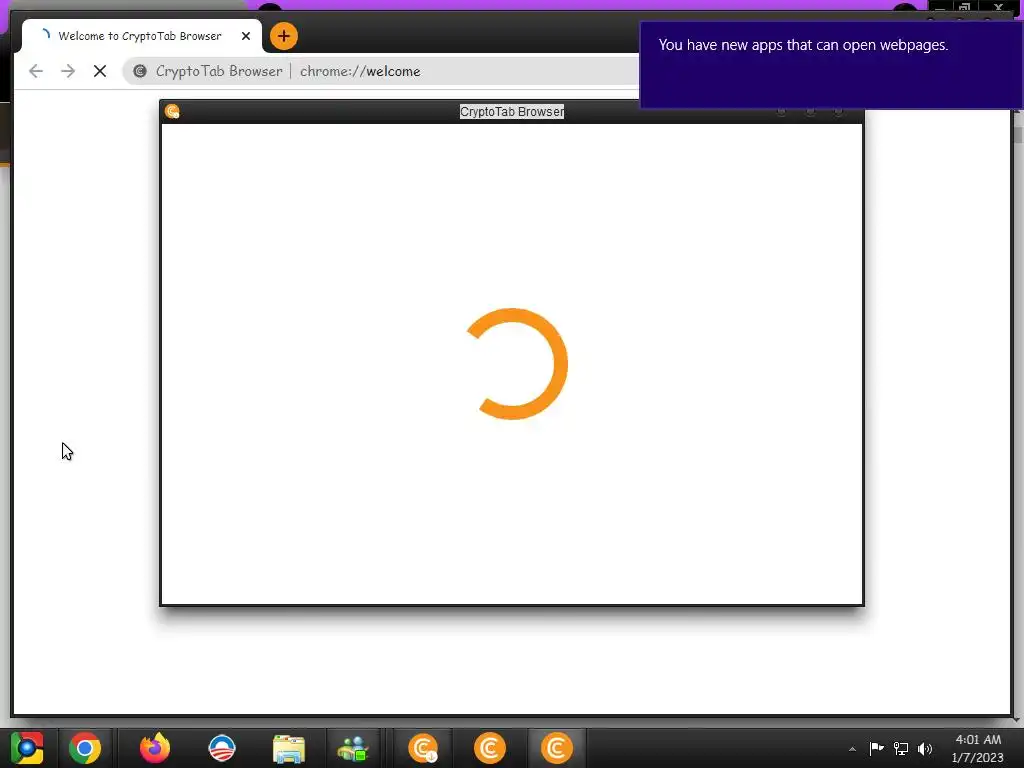1024x768 pixels.
Task: Open File Explorer from the taskbar
Action: [289, 748]
